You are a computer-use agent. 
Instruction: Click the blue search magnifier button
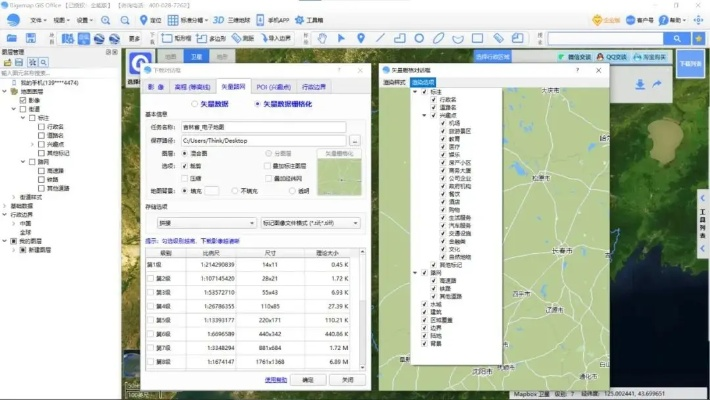click(x=676, y=39)
